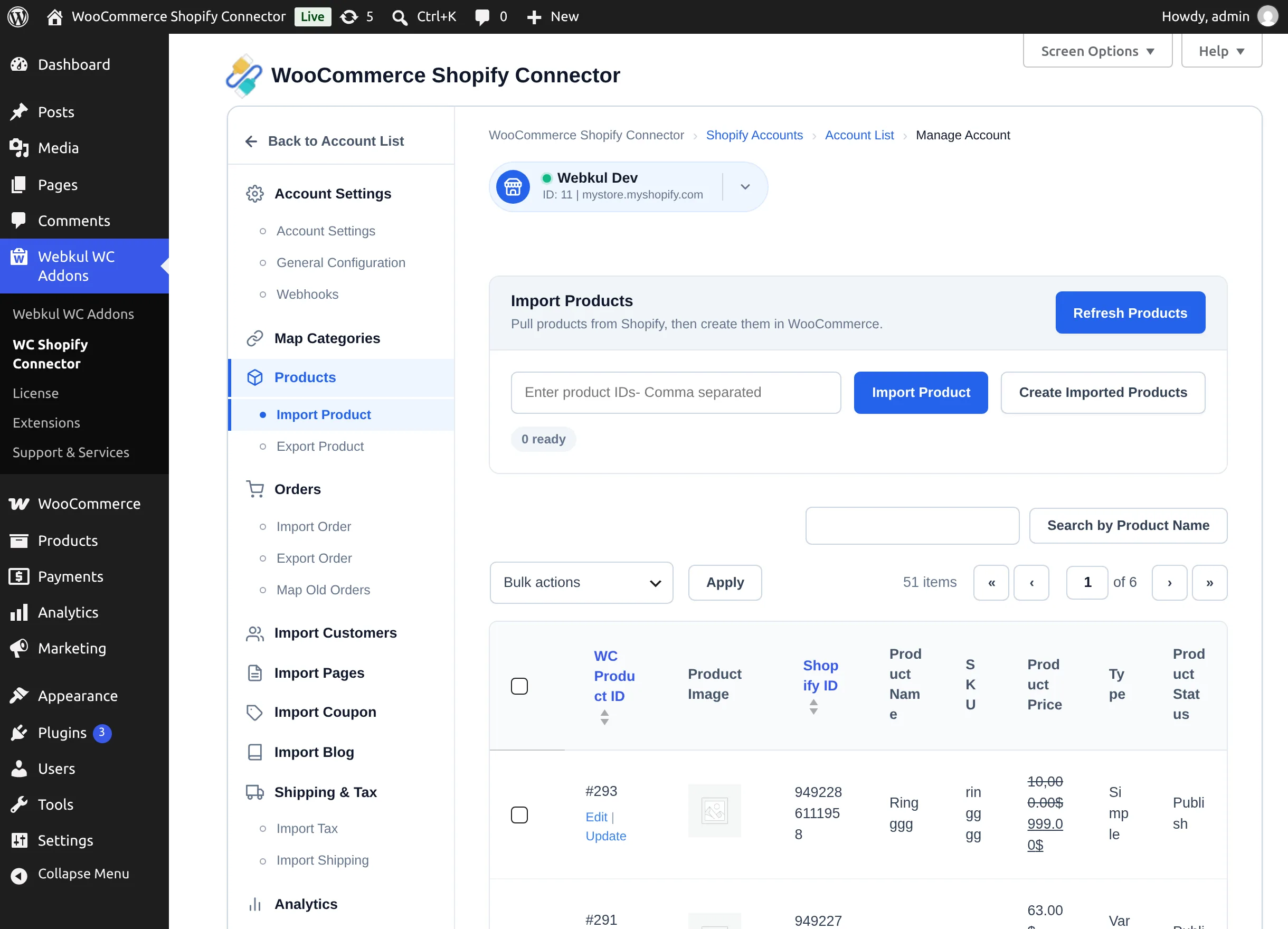Open Plugins in the WordPress sidebar
Image resolution: width=1288 pixels, height=929 pixels.
62,733
